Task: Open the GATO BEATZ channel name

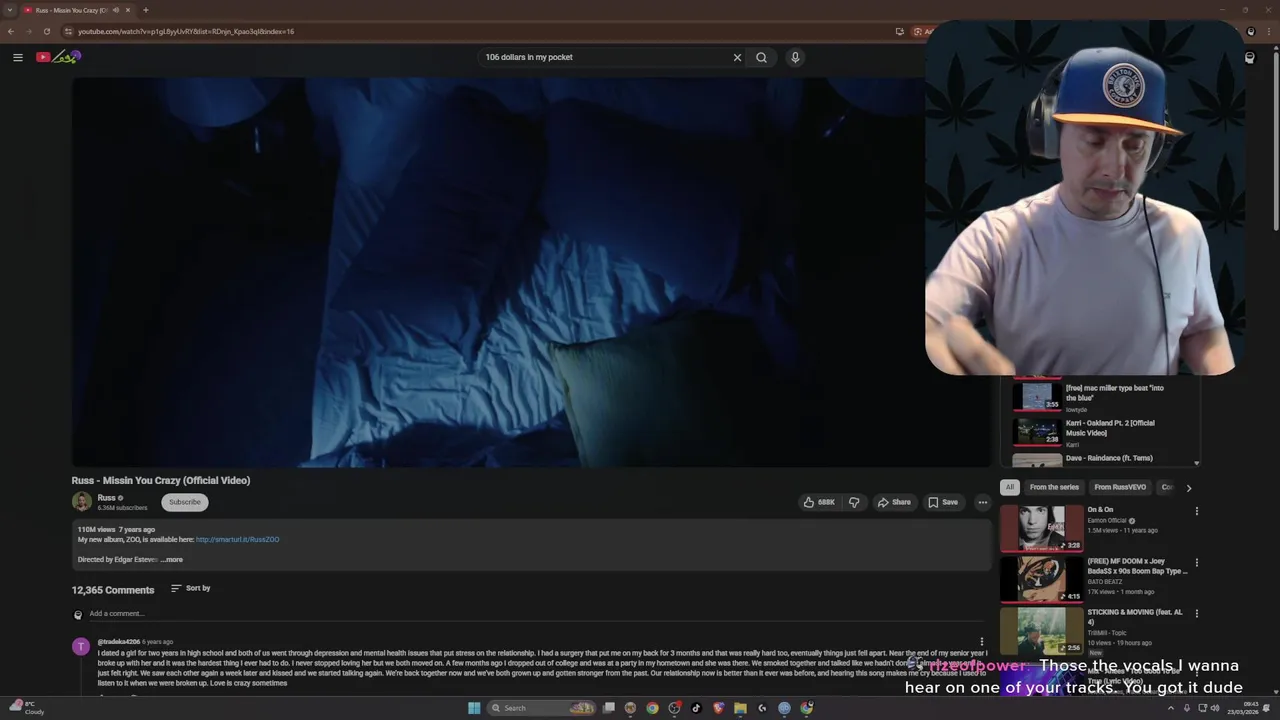Action: 1106,582
